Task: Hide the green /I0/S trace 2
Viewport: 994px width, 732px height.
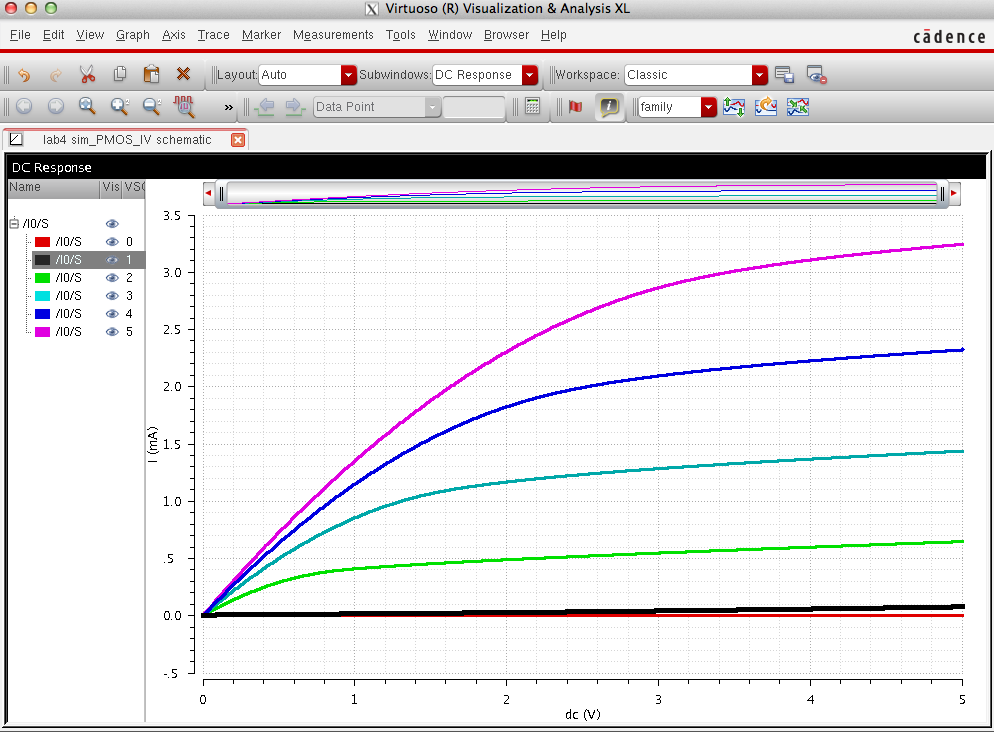Action: pyautogui.click(x=112, y=278)
